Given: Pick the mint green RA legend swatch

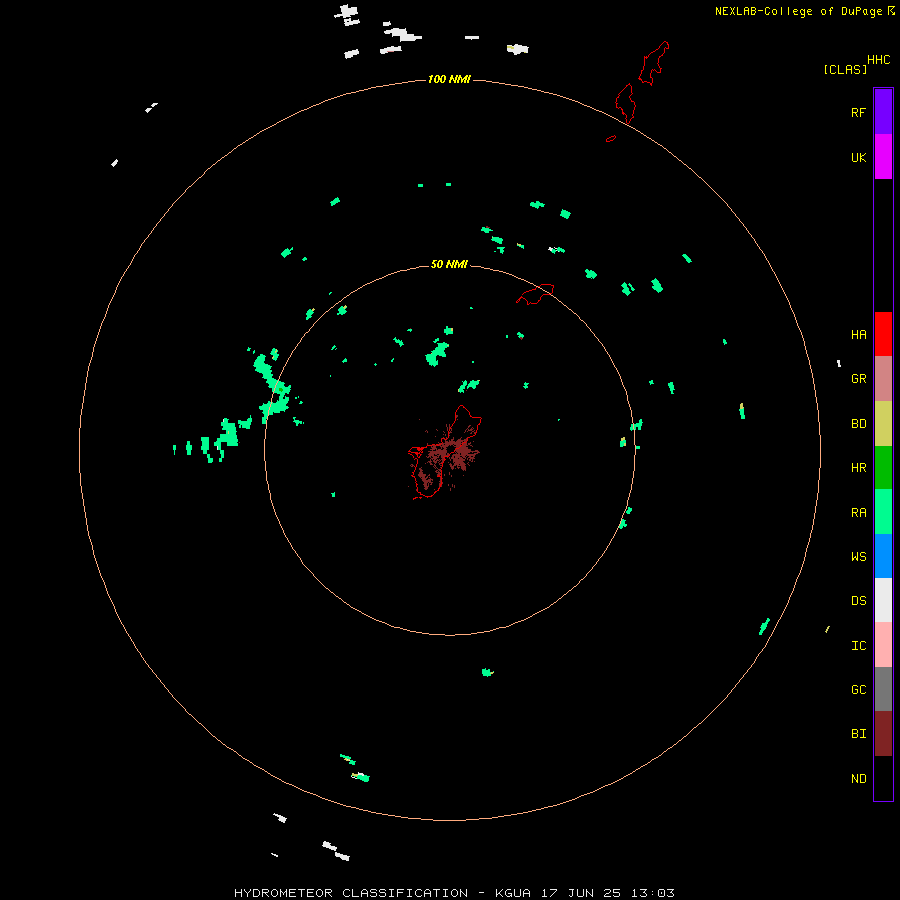Looking at the screenshot, I should tap(883, 512).
